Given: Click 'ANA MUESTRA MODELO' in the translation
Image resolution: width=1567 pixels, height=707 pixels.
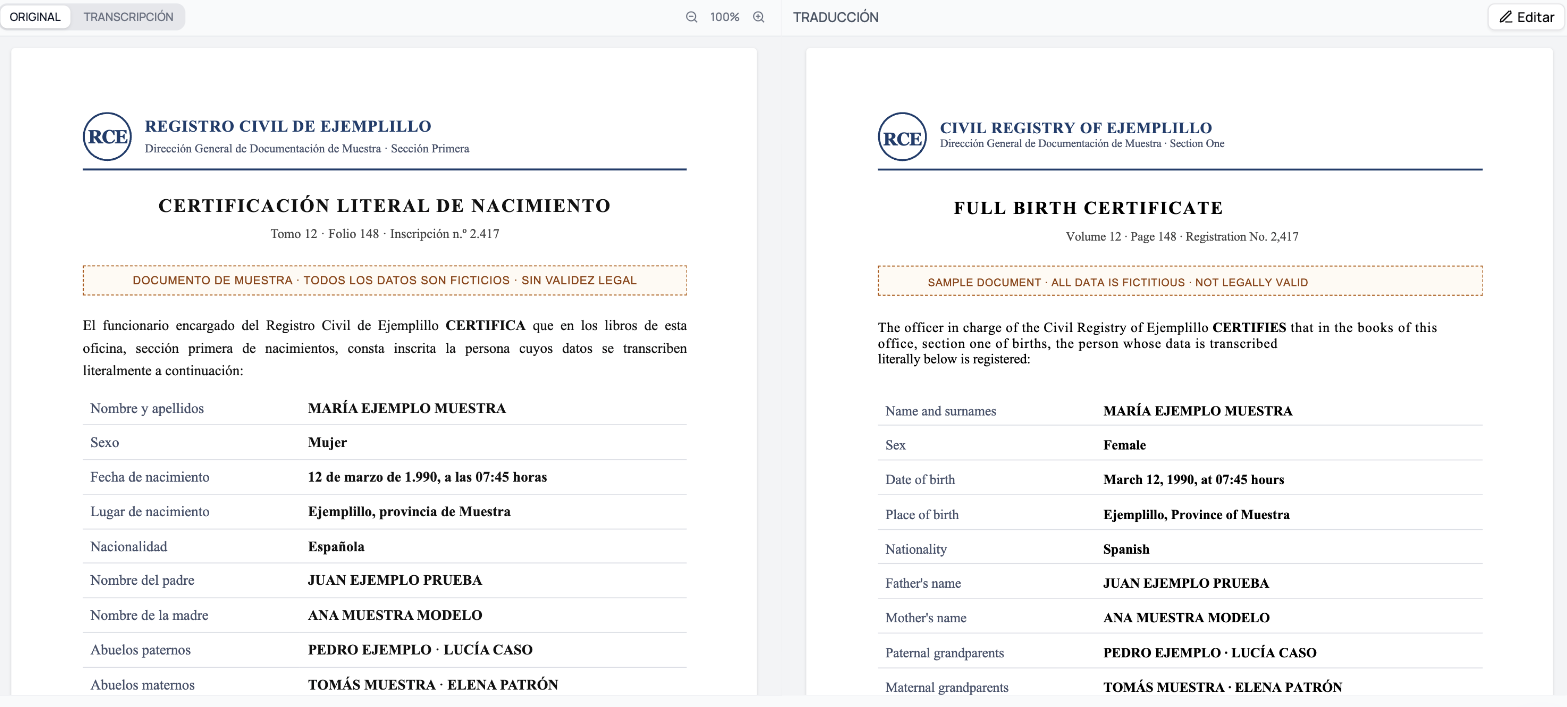Looking at the screenshot, I should click(1186, 618).
